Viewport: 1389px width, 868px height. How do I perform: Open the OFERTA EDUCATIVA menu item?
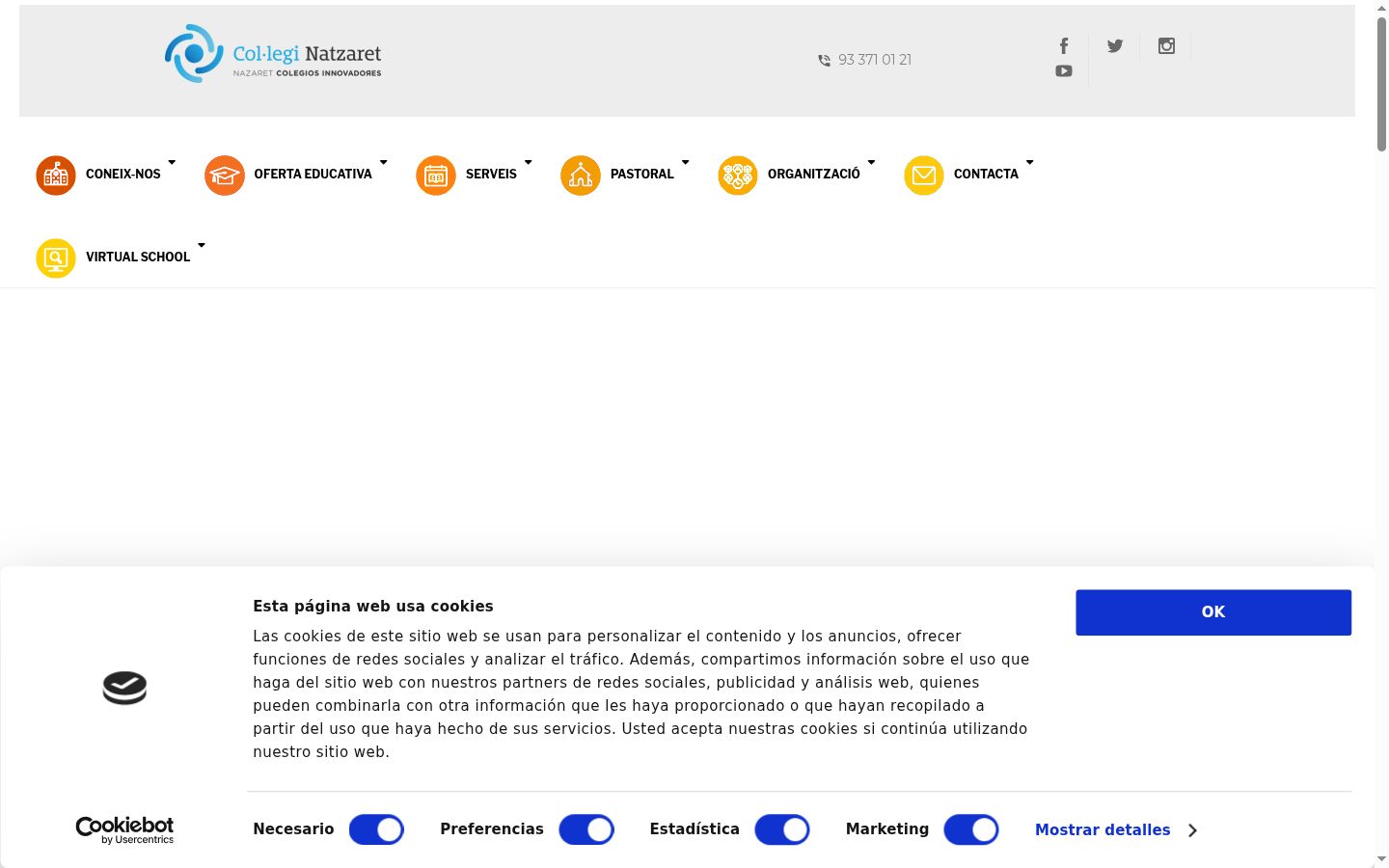[313, 175]
